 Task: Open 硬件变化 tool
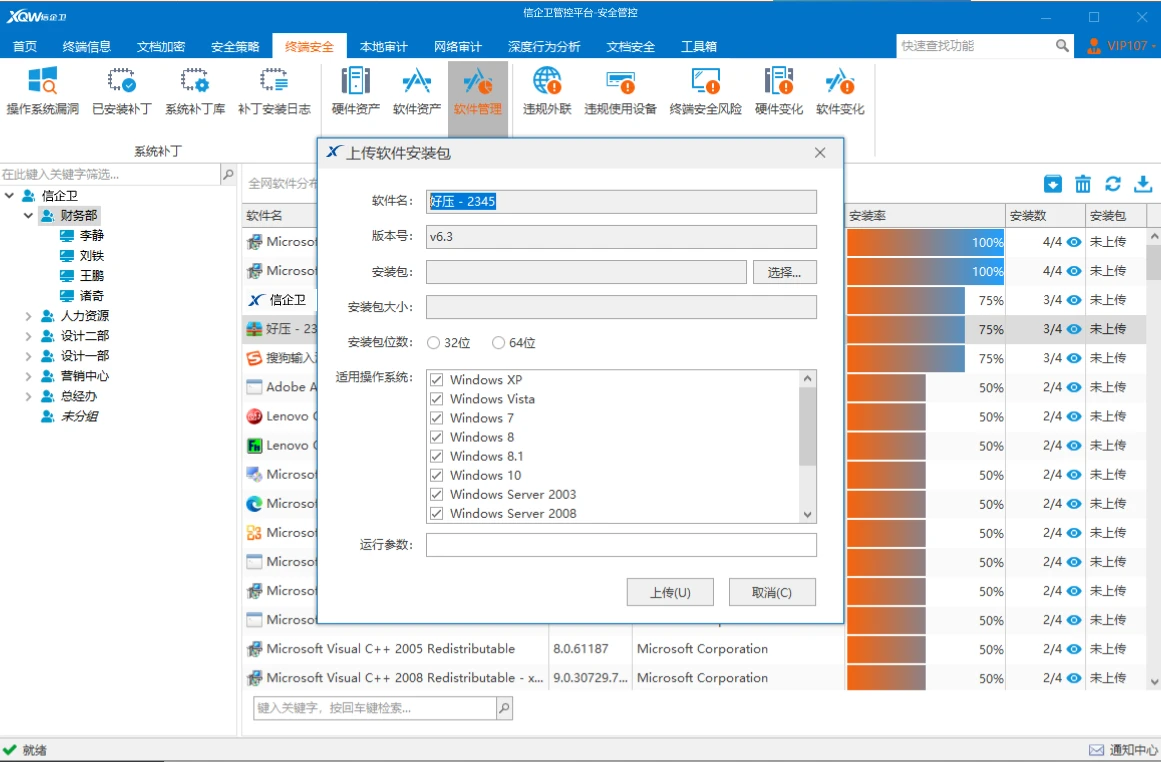[779, 91]
